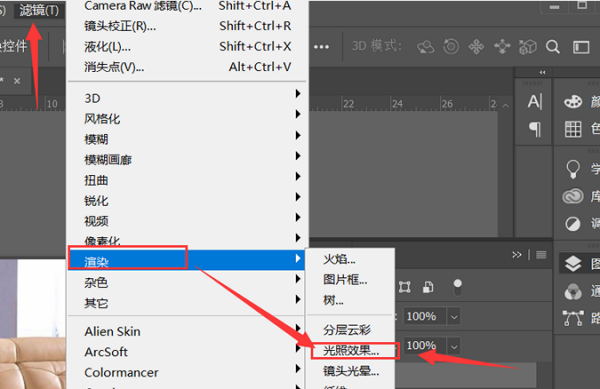Expand the 扭曲 distort submenu
Screen dimensions: 600x389
[188, 180]
